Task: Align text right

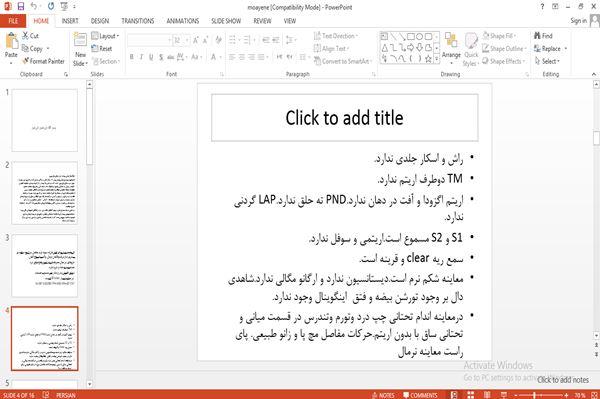Action: coord(251,57)
